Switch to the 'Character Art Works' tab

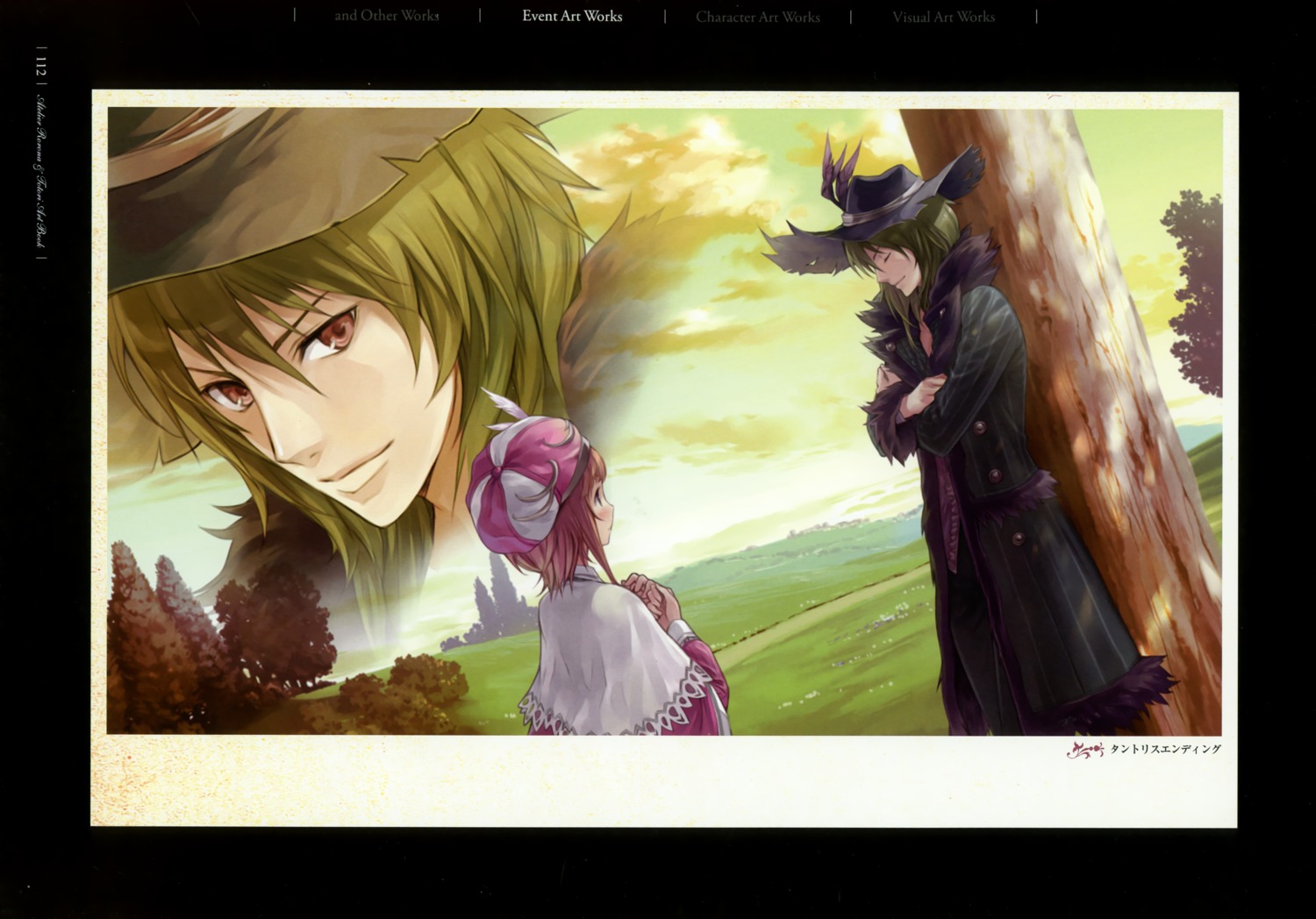[x=758, y=16]
